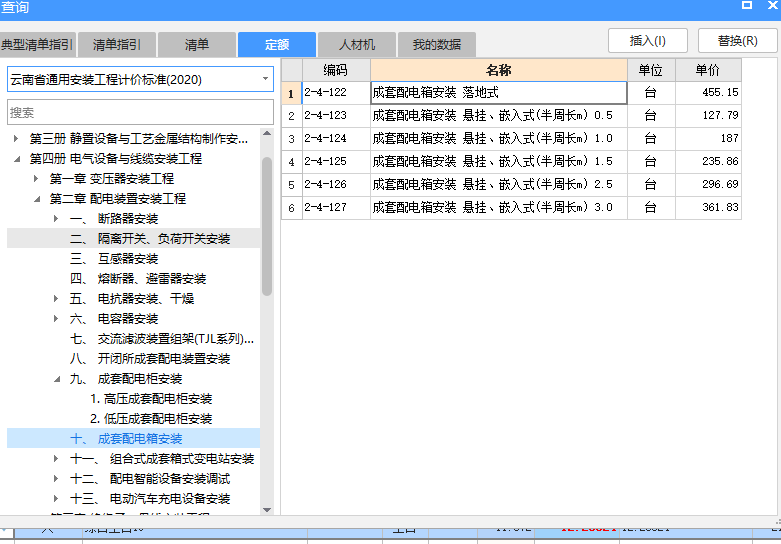Focus the 搜索 search field

140,112
